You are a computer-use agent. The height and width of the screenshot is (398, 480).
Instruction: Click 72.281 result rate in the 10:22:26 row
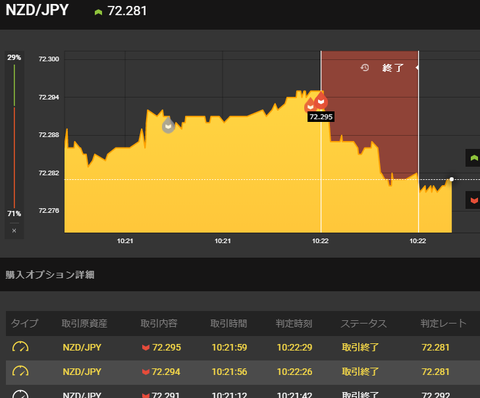(x=435, y=372)
